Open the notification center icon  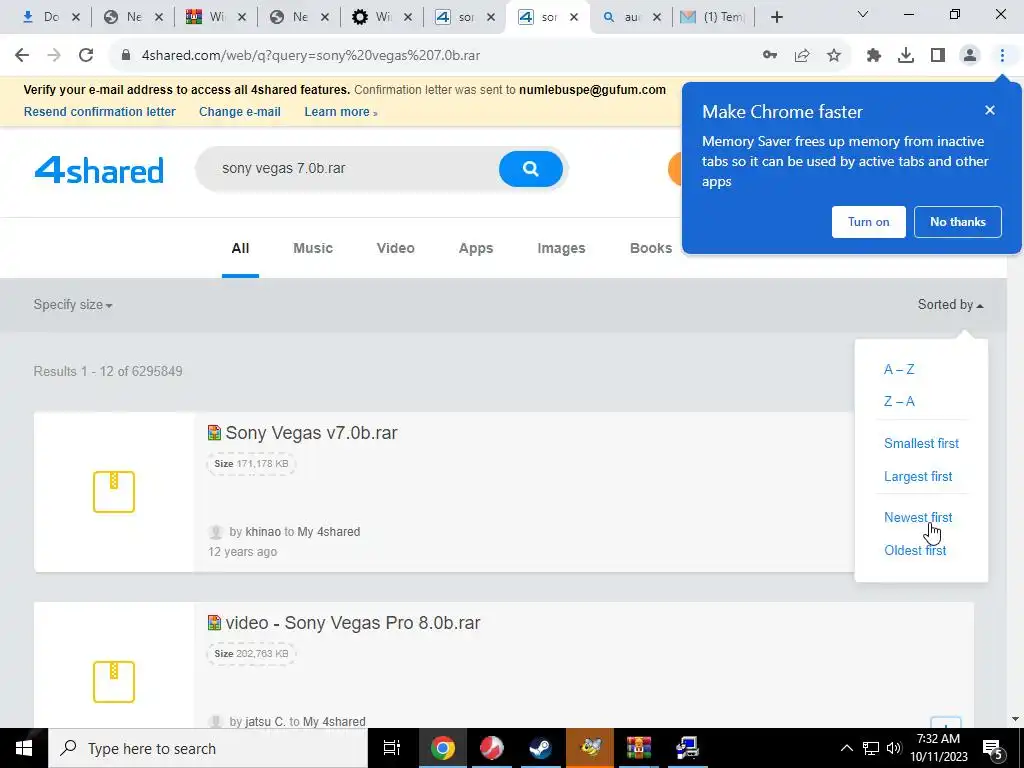pyautogui.click(x=993, y=749)
